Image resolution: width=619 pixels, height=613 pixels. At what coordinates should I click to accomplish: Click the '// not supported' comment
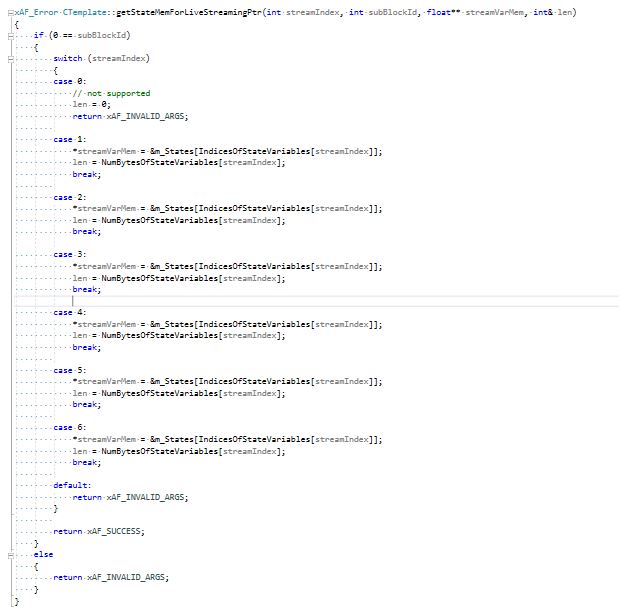pos(111,93)
